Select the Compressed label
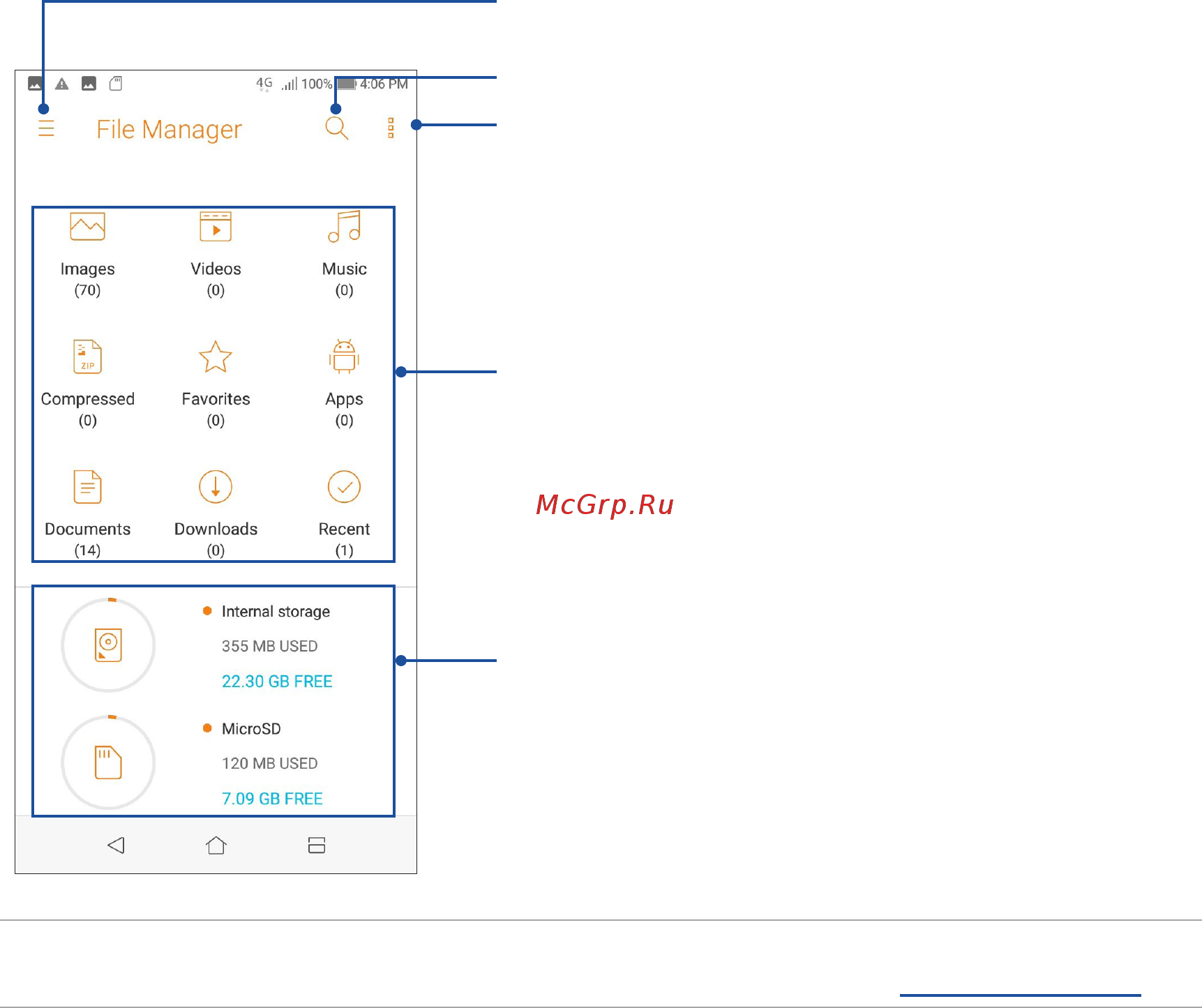1202x1008 pixels. 88,399
